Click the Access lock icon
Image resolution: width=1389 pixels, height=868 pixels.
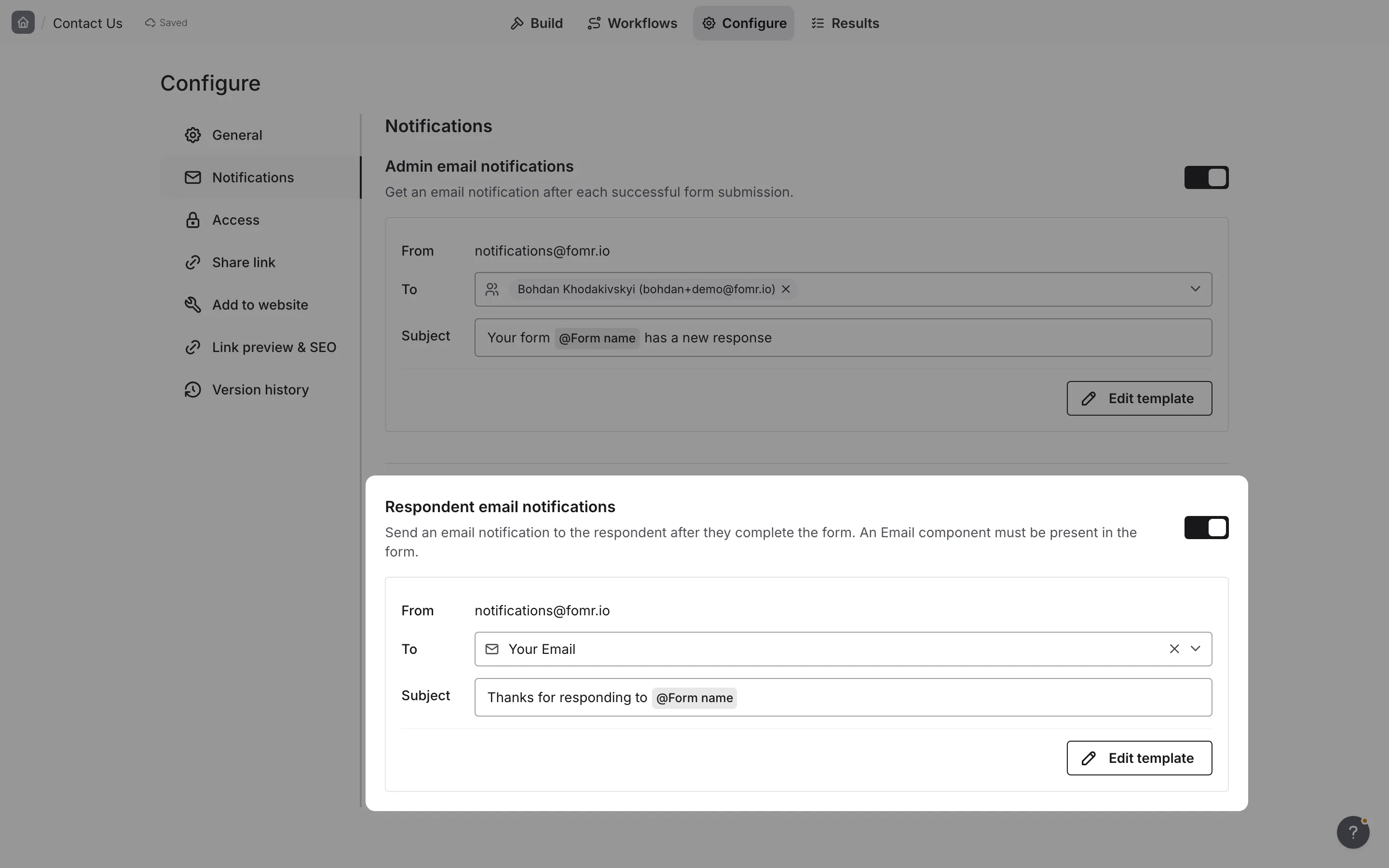coord(193,220)
